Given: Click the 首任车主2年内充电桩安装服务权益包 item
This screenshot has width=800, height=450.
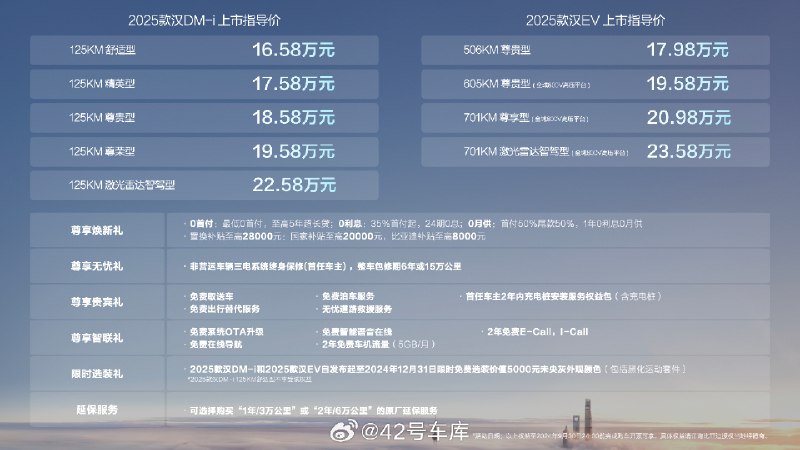Looking at the screenshot, I should [x=563, y=296].
